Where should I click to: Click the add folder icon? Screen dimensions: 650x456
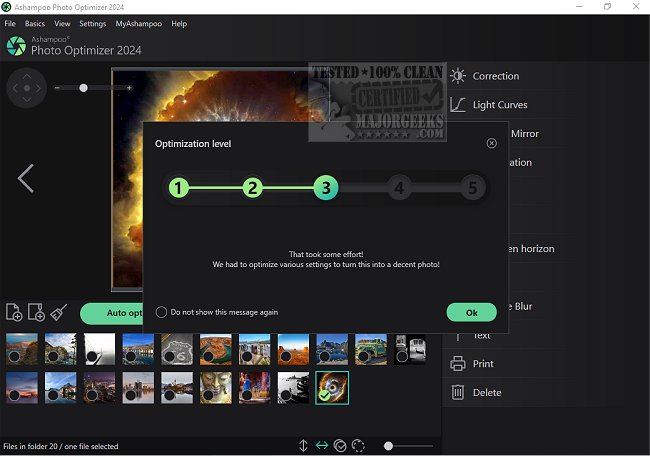pos(36,312)
